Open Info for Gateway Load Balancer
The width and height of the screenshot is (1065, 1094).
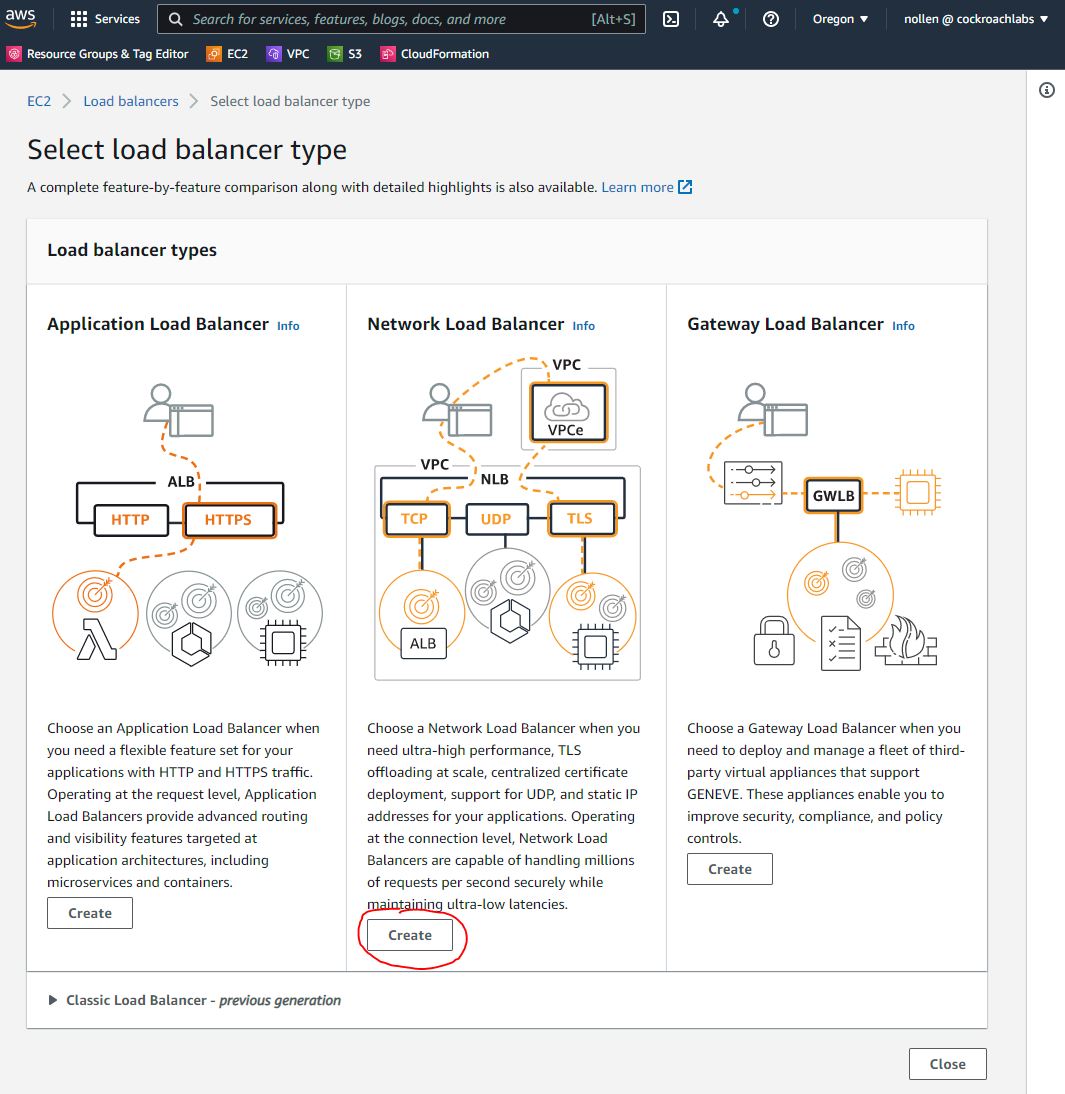[x=903, y=326]
